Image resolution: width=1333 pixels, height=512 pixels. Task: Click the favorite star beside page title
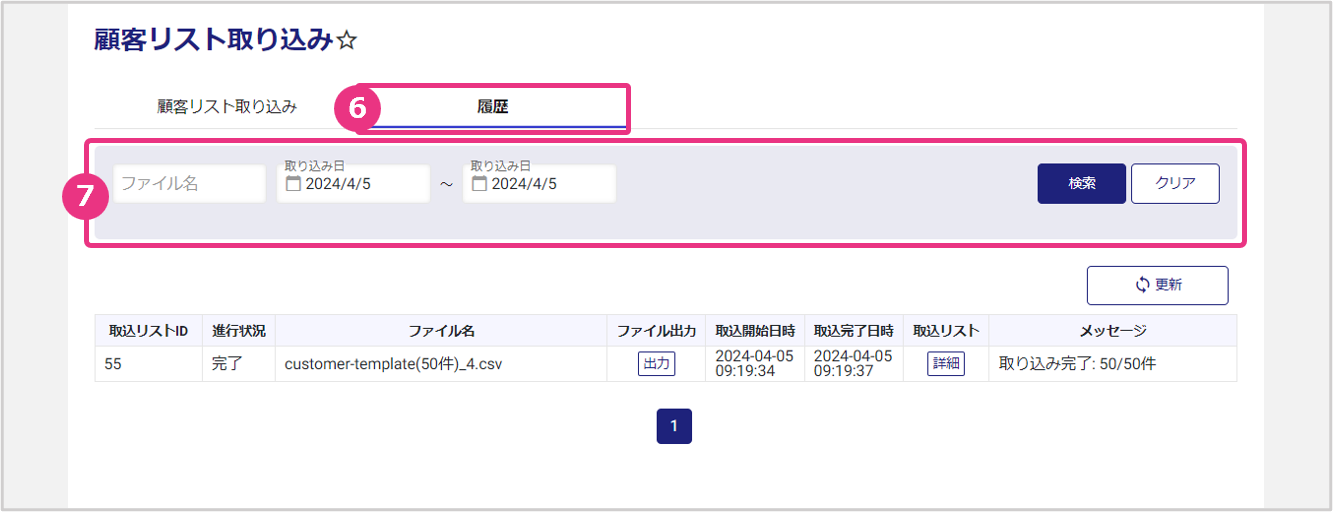(348, 41)
